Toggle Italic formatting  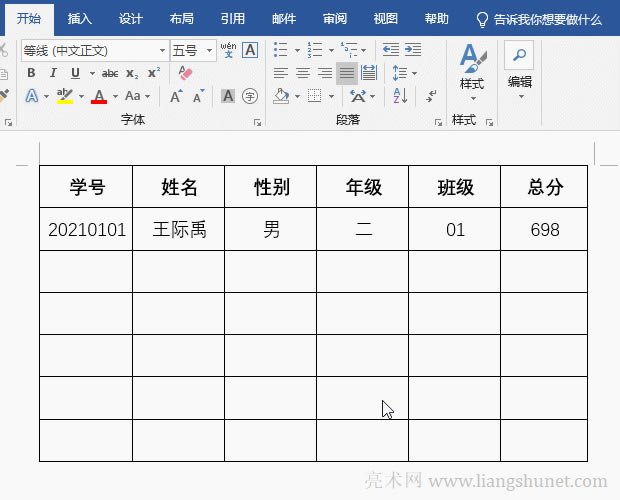53,73
